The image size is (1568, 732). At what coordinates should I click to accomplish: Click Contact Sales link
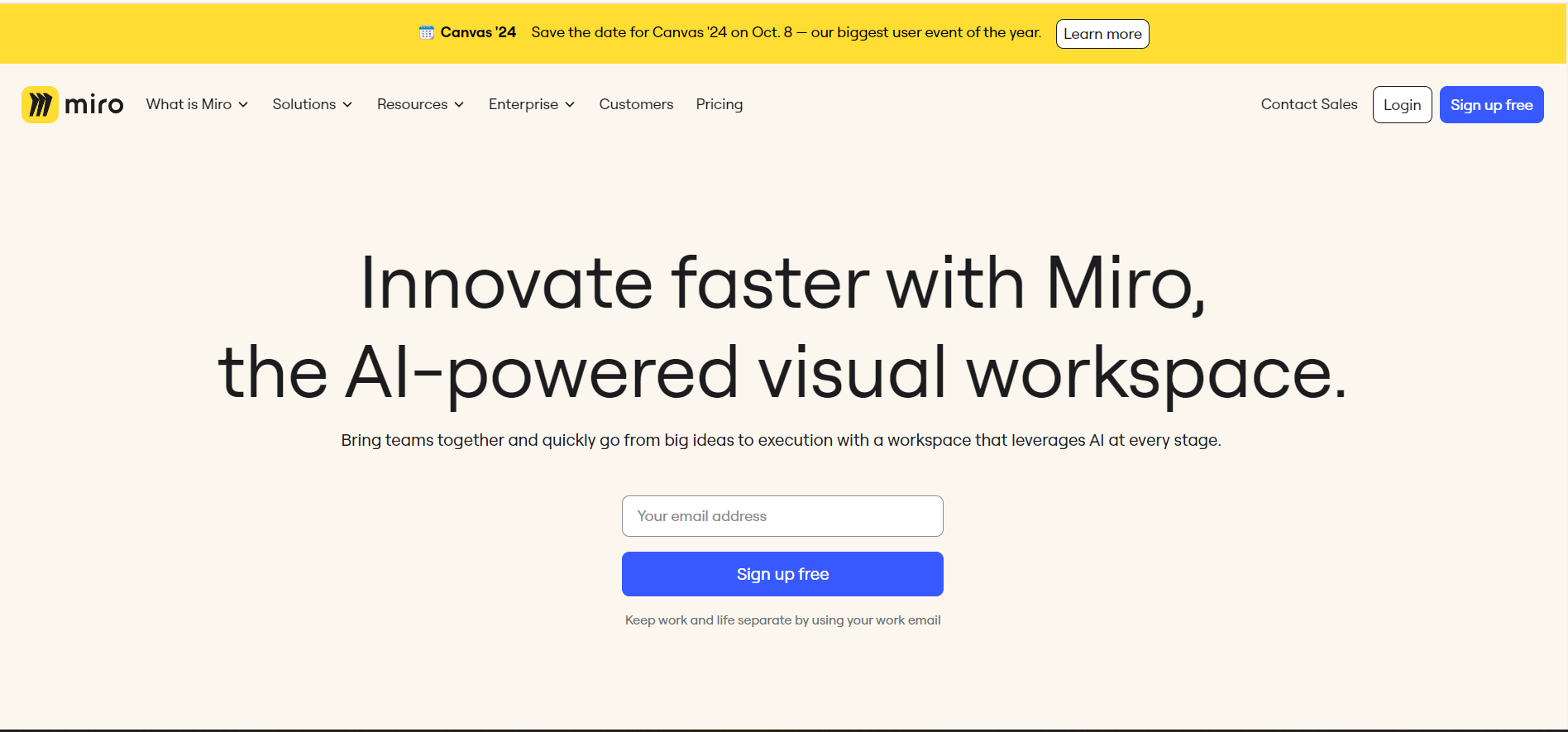pos(1309,104)
